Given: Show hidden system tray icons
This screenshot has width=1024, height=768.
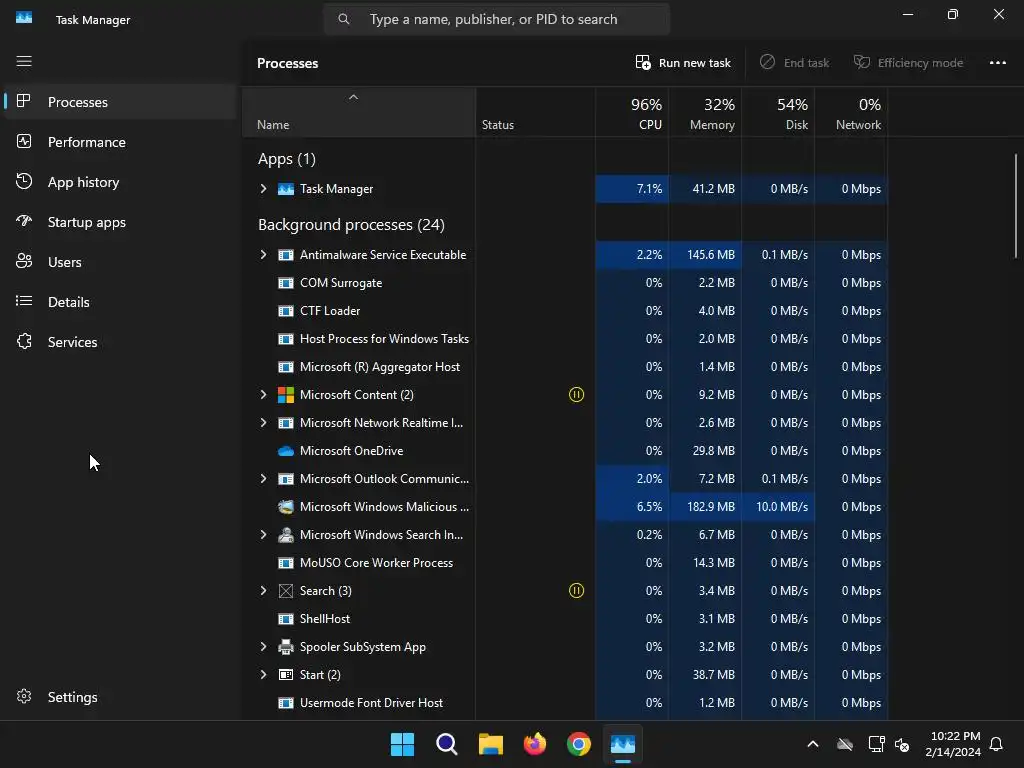Looking at the screenshot, I should point(813,744).
